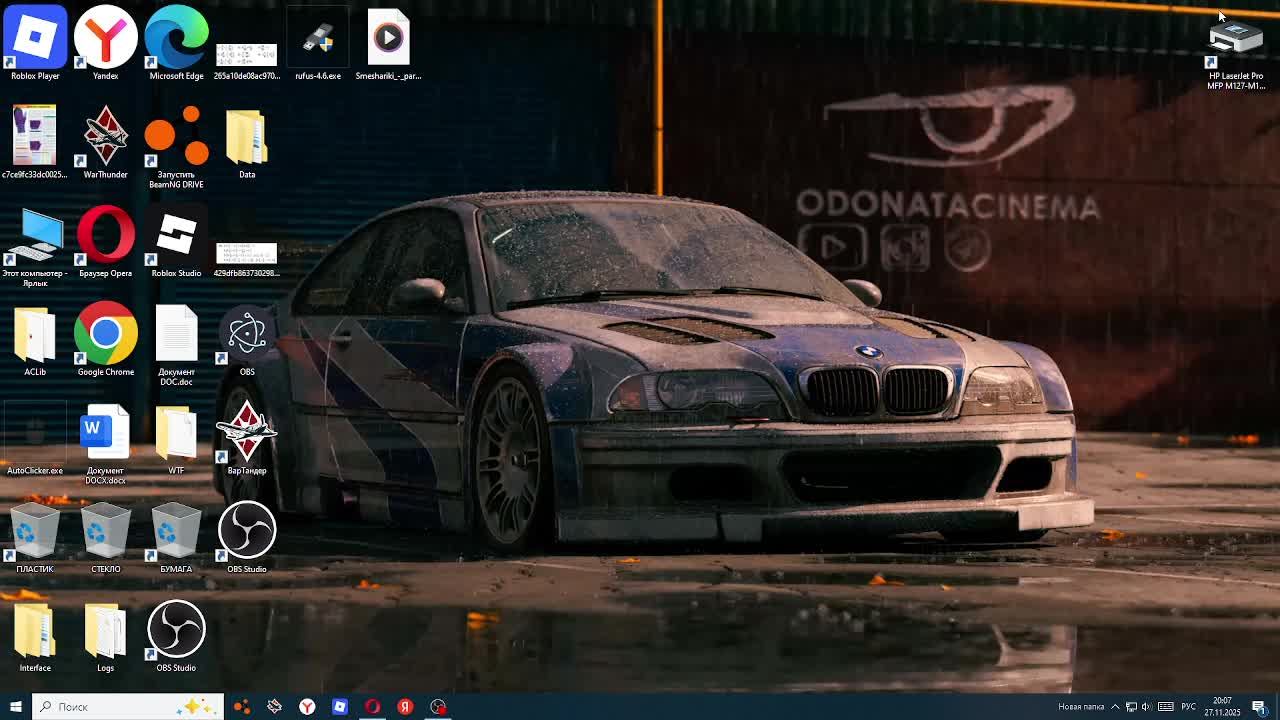Open the Новая папка taskbar toolbar
1280x720 pixels.
point(1081,707)
